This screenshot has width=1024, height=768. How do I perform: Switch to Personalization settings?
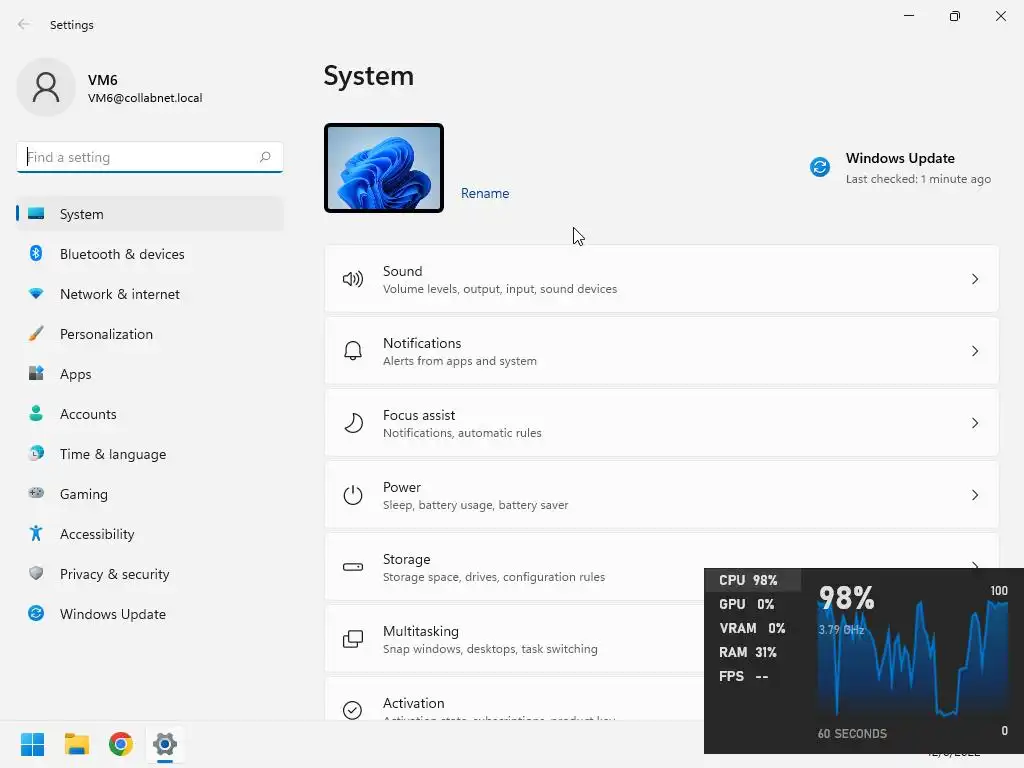(x=150, y=334)
